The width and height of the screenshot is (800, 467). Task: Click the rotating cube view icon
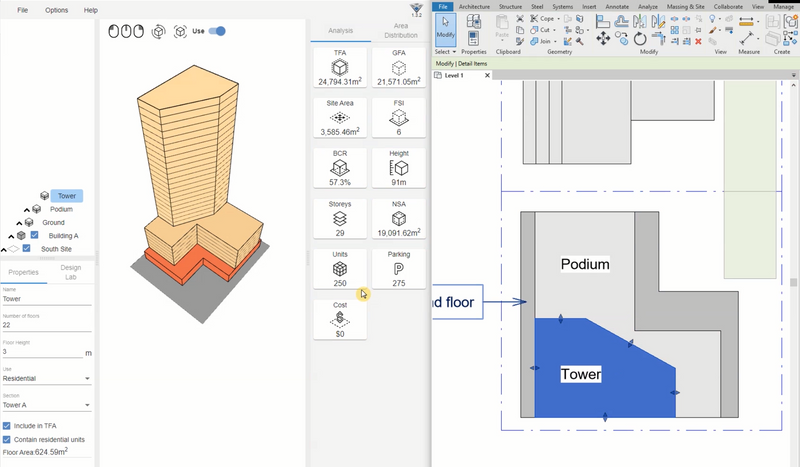(159, 31)
